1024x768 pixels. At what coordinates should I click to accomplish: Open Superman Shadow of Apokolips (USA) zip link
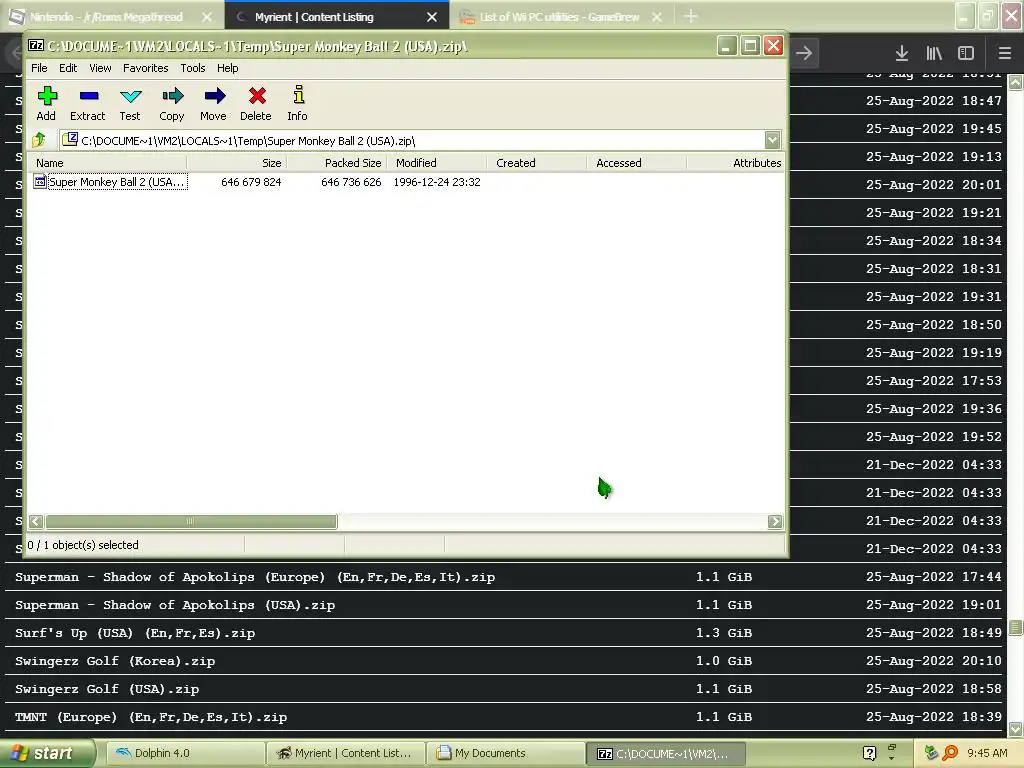[175, 605]
